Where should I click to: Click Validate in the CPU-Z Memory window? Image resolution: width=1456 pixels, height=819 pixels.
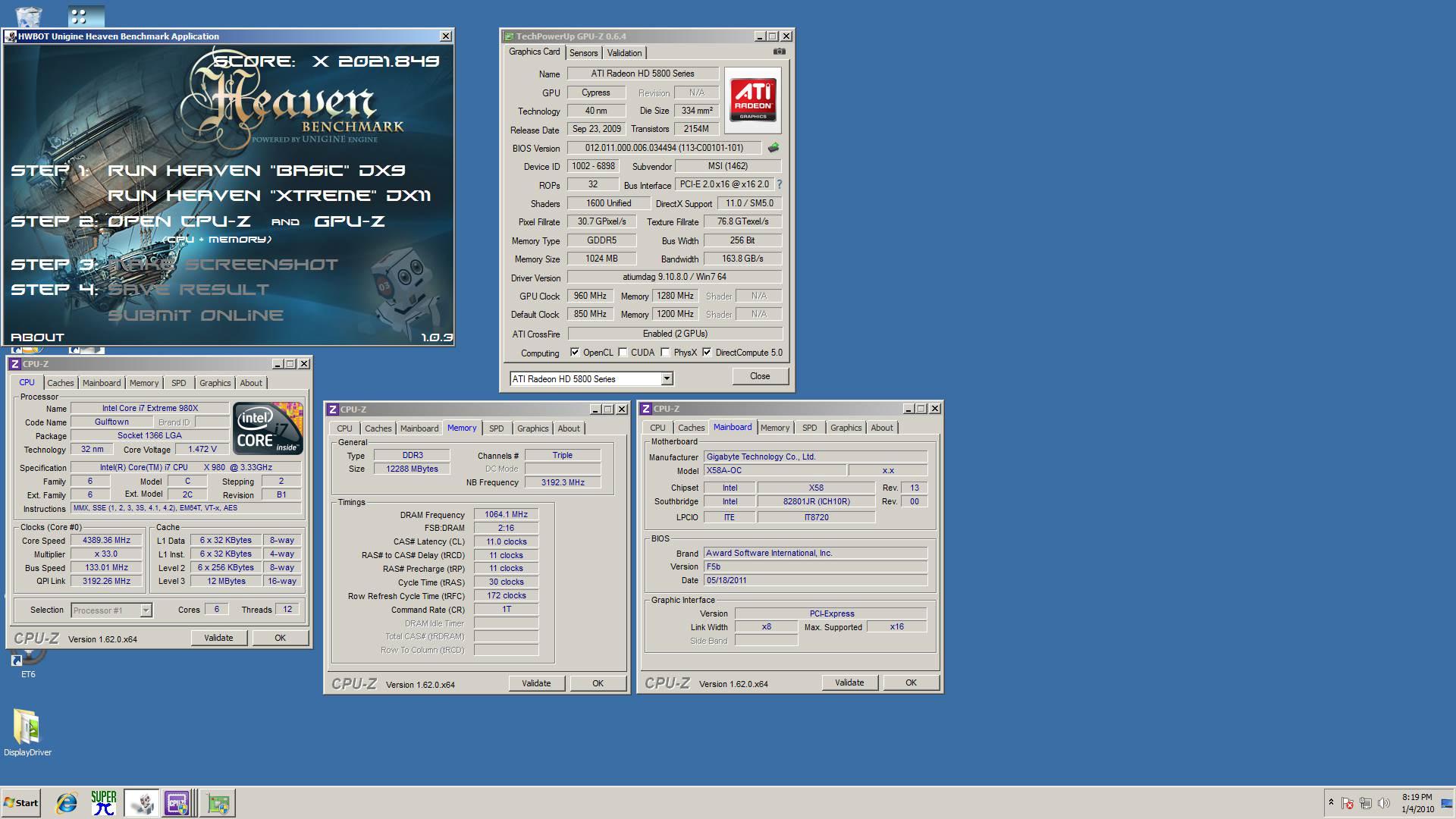[536, 683]
